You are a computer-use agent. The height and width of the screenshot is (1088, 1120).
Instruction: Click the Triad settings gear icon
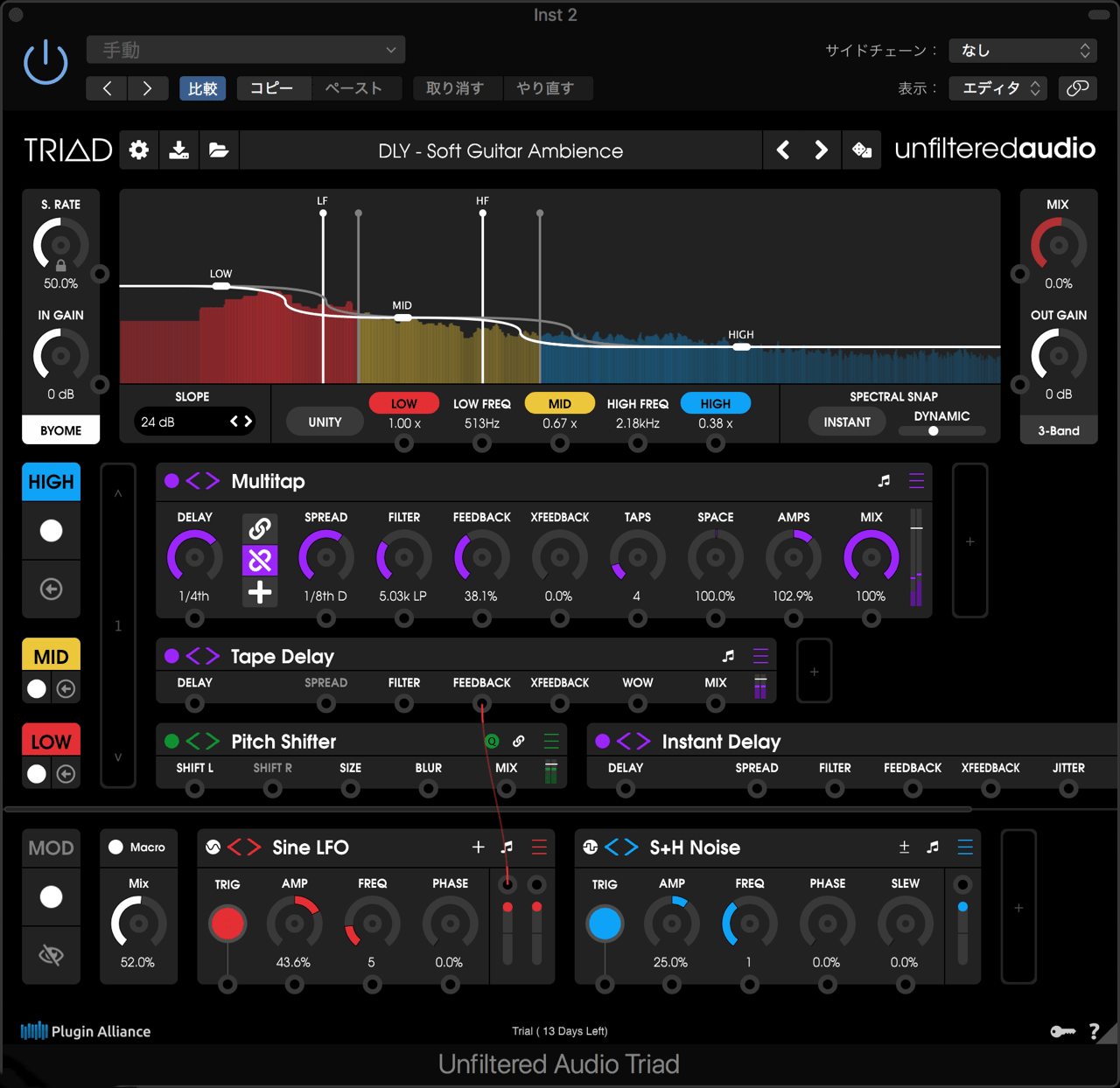coord(139,150)
